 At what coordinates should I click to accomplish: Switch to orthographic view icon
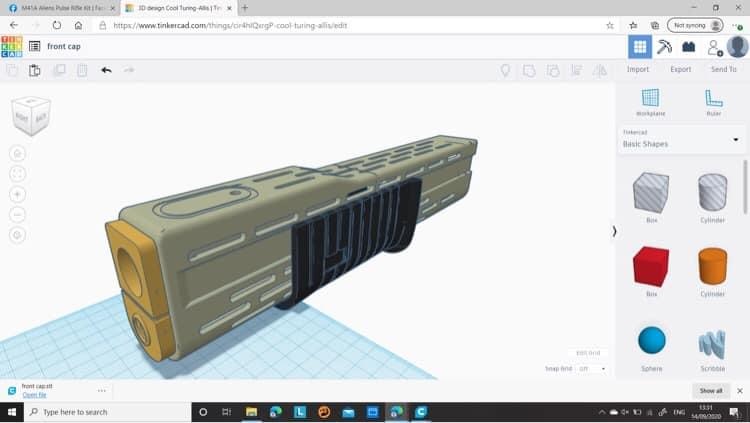coord(18,235)
